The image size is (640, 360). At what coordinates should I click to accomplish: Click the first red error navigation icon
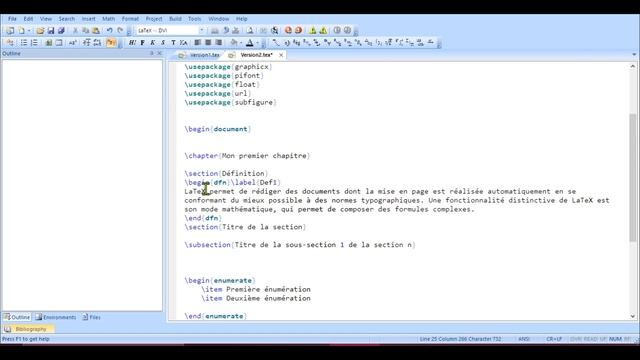tap(288, 31)
